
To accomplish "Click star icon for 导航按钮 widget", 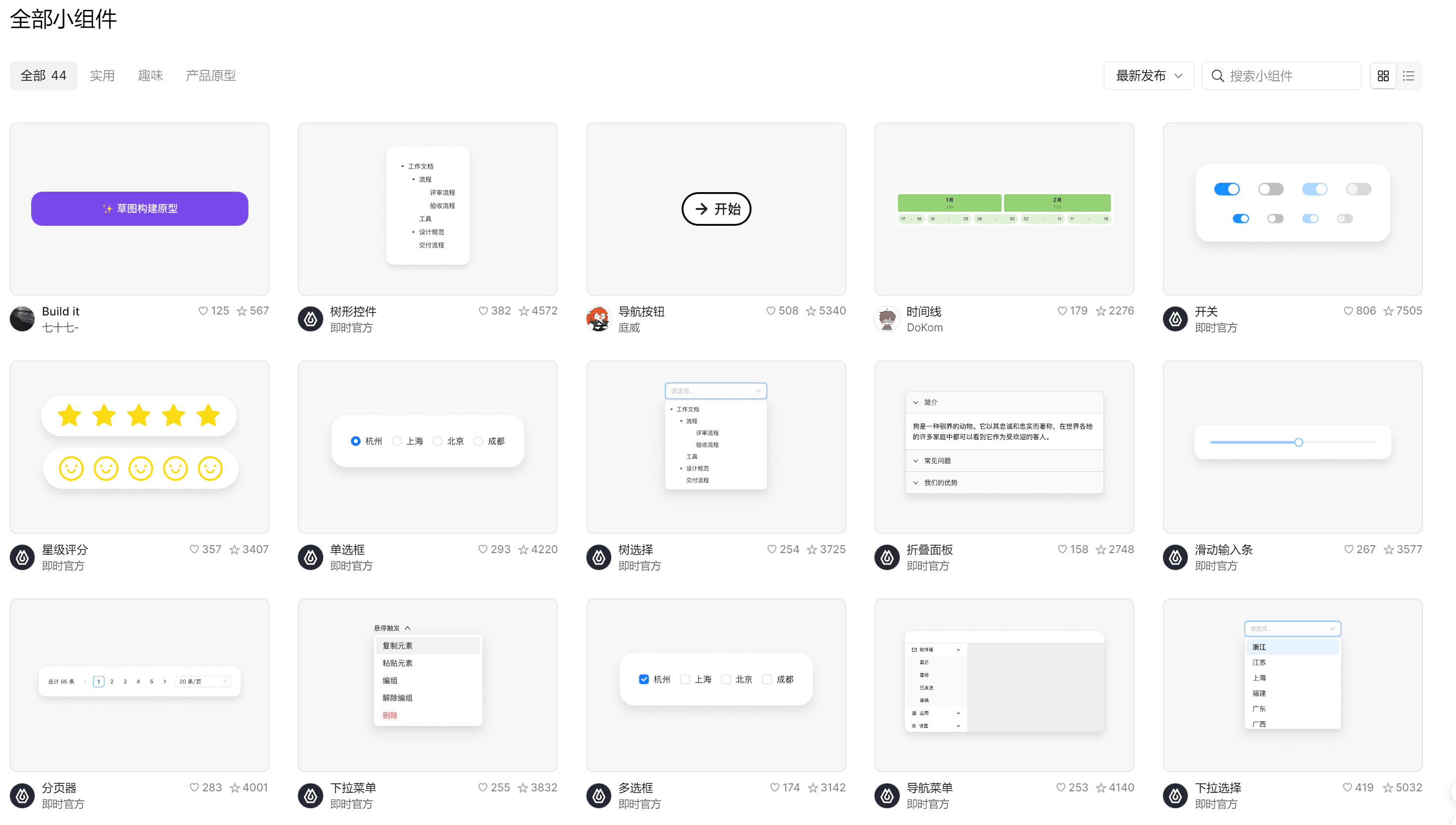I will tap(811, 311).
